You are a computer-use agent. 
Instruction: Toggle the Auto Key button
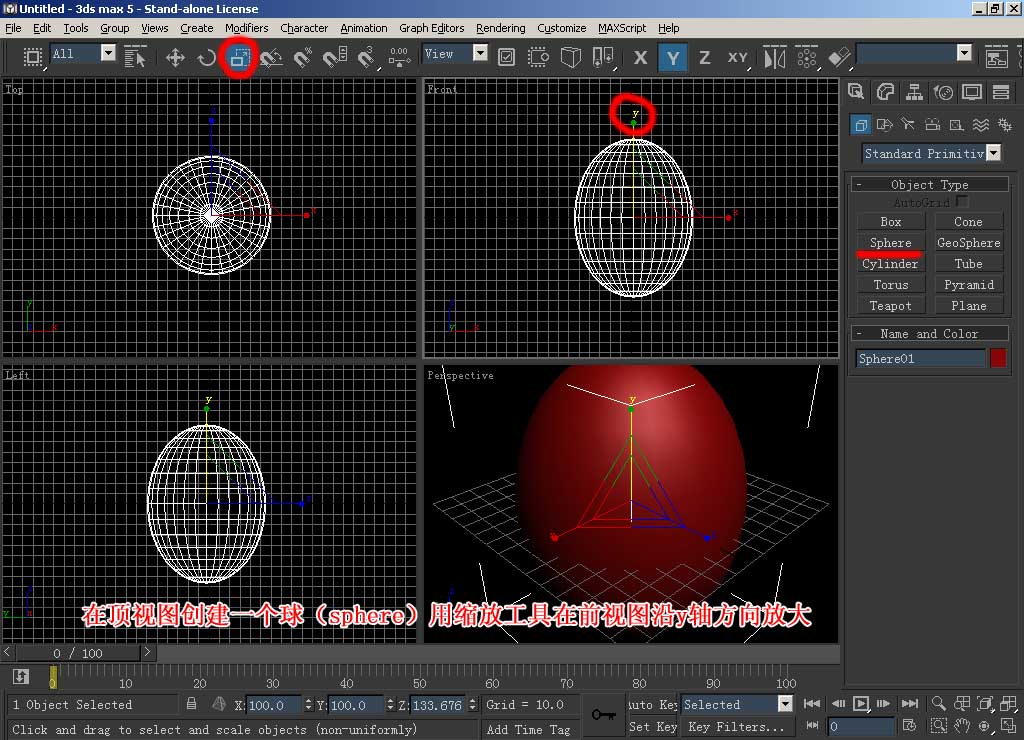pos(652,704)
